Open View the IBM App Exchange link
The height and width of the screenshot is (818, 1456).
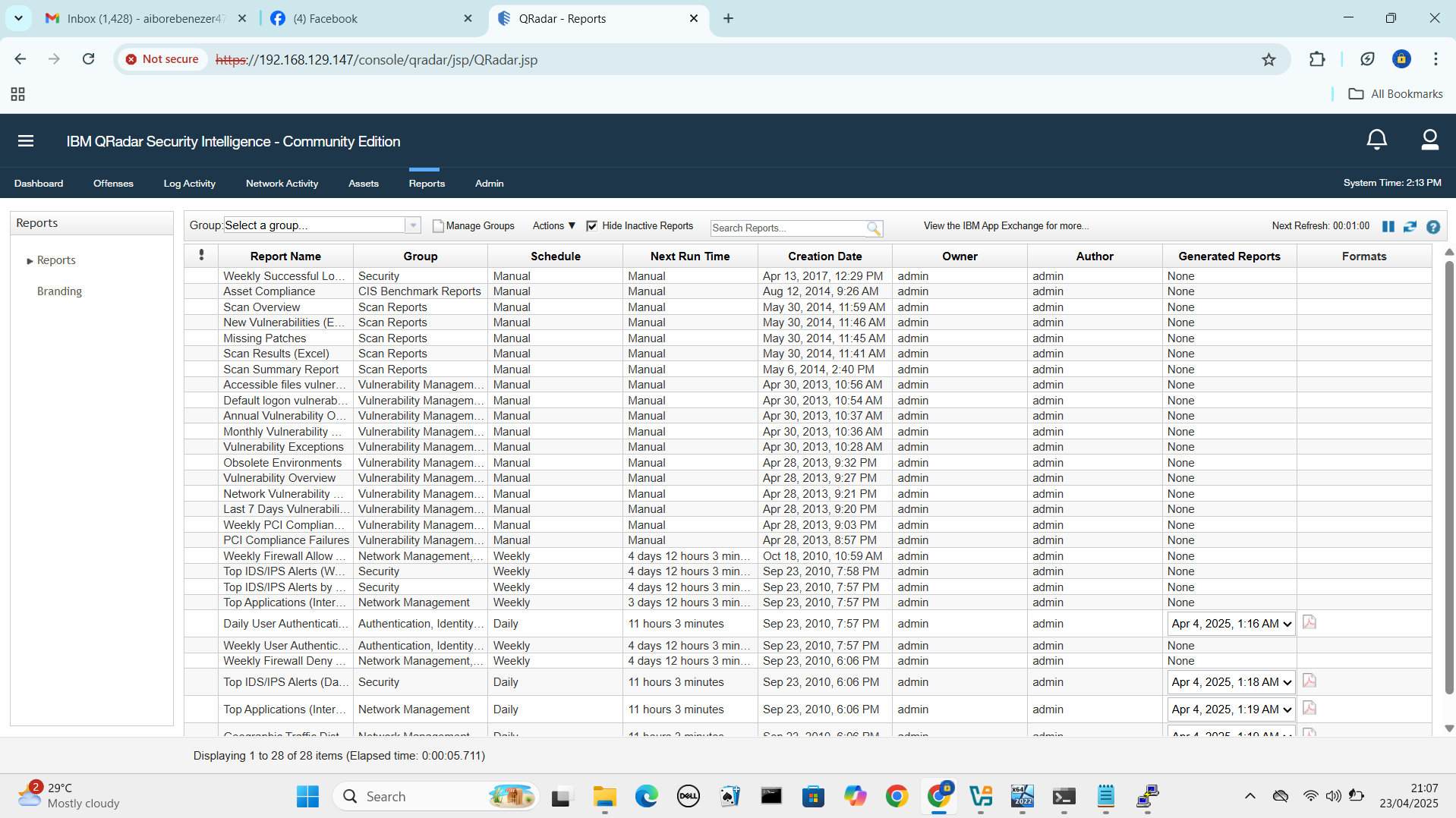point(1006,226)
